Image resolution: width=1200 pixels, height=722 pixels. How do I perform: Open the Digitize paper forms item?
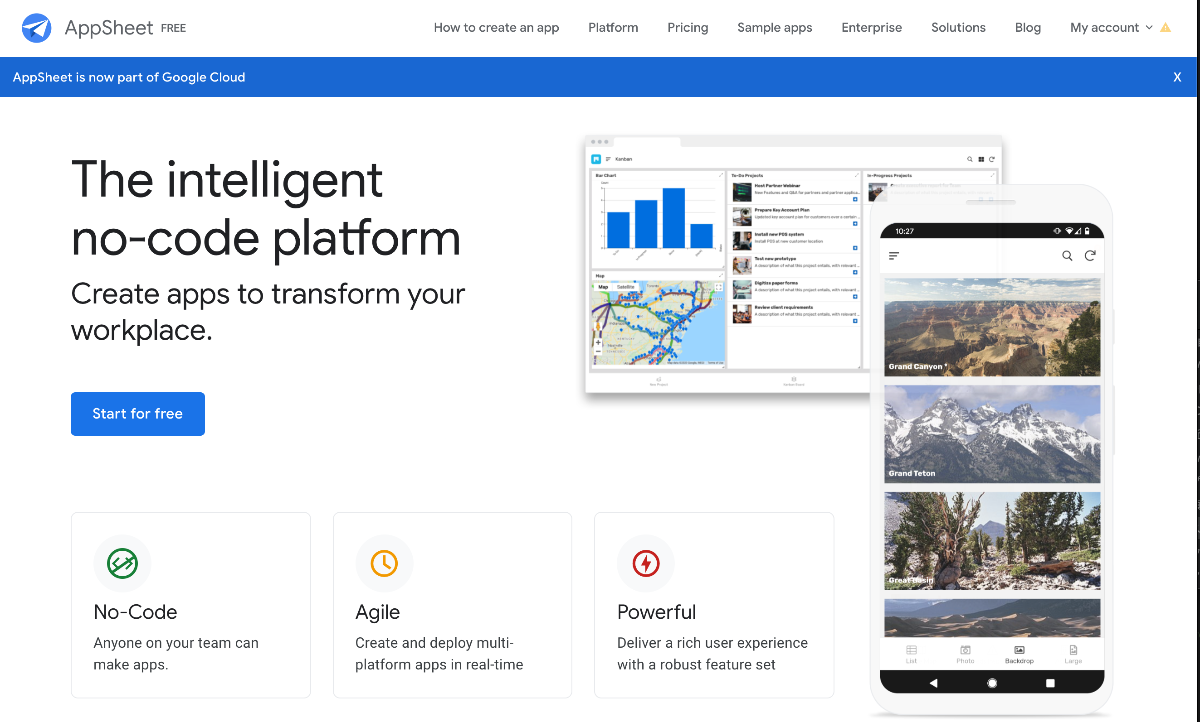click(795, 290)
